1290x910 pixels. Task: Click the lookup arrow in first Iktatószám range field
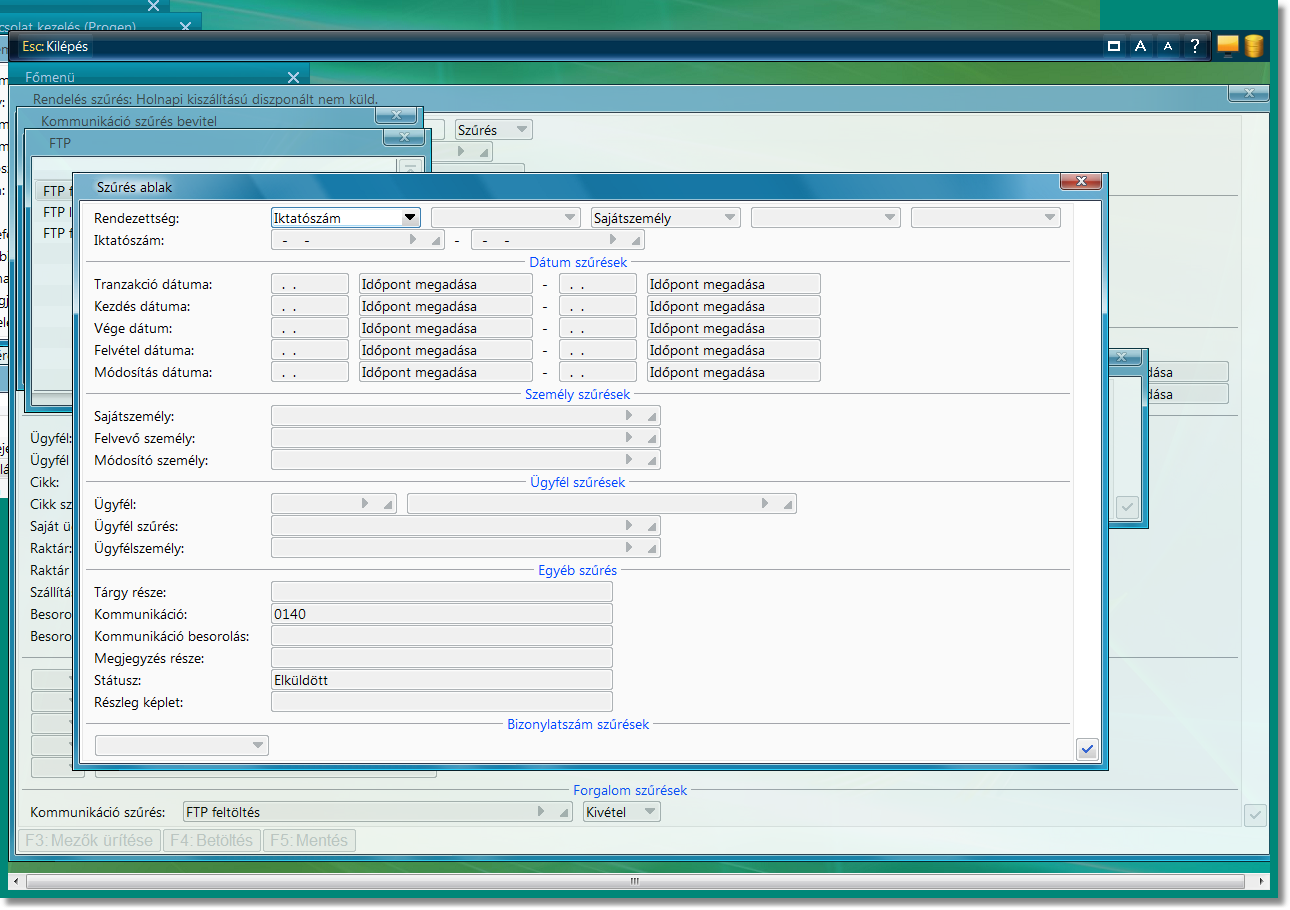click(413, 240)
